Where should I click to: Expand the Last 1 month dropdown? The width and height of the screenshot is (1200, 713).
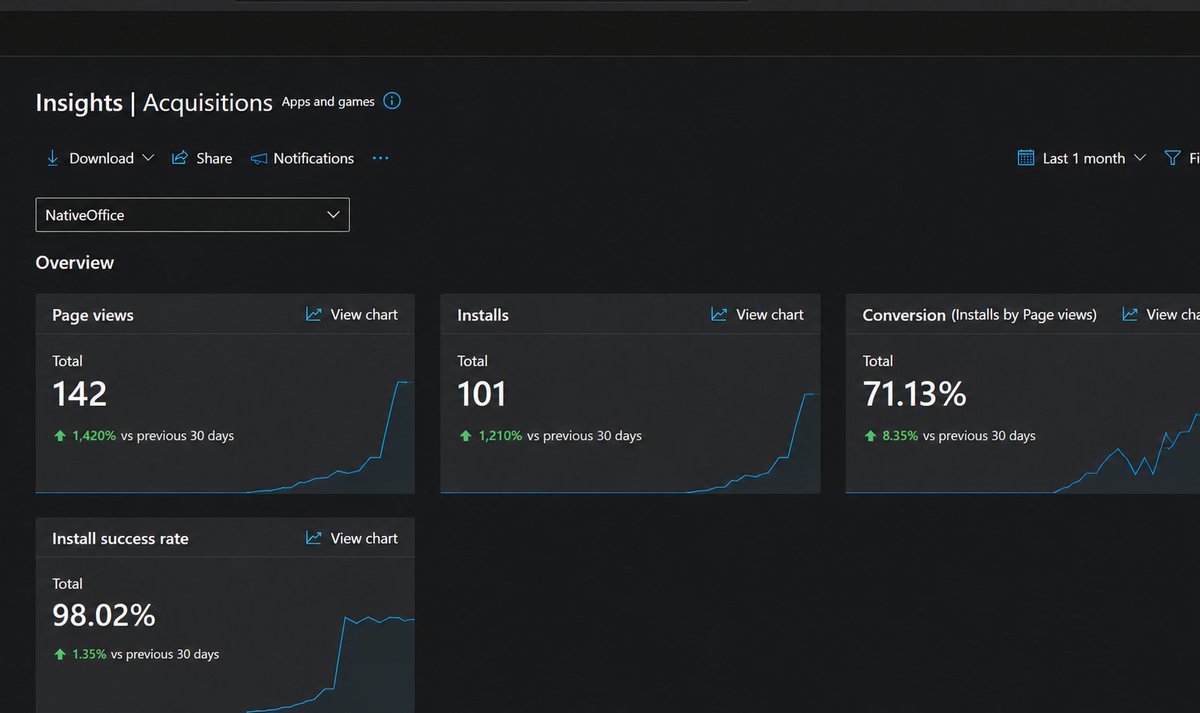[1082, 158]
